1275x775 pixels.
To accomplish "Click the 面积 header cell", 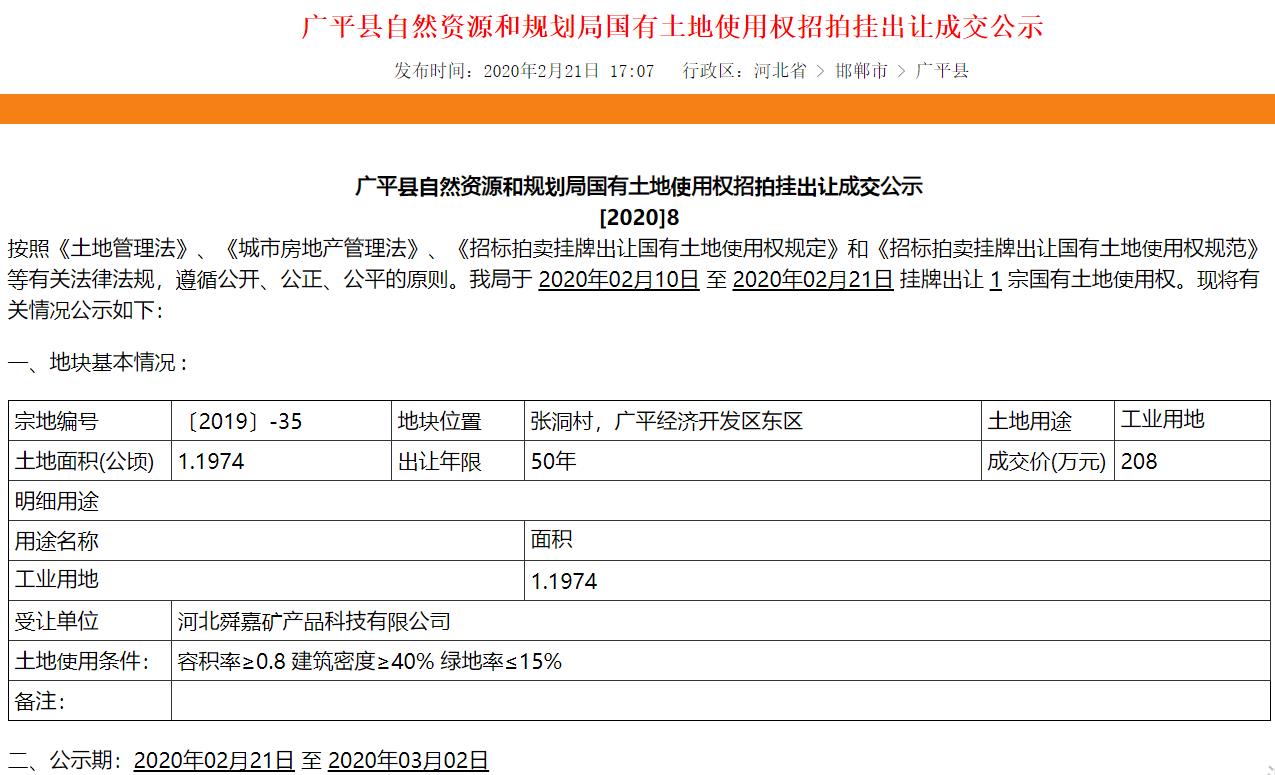I will tap(897, 541).
